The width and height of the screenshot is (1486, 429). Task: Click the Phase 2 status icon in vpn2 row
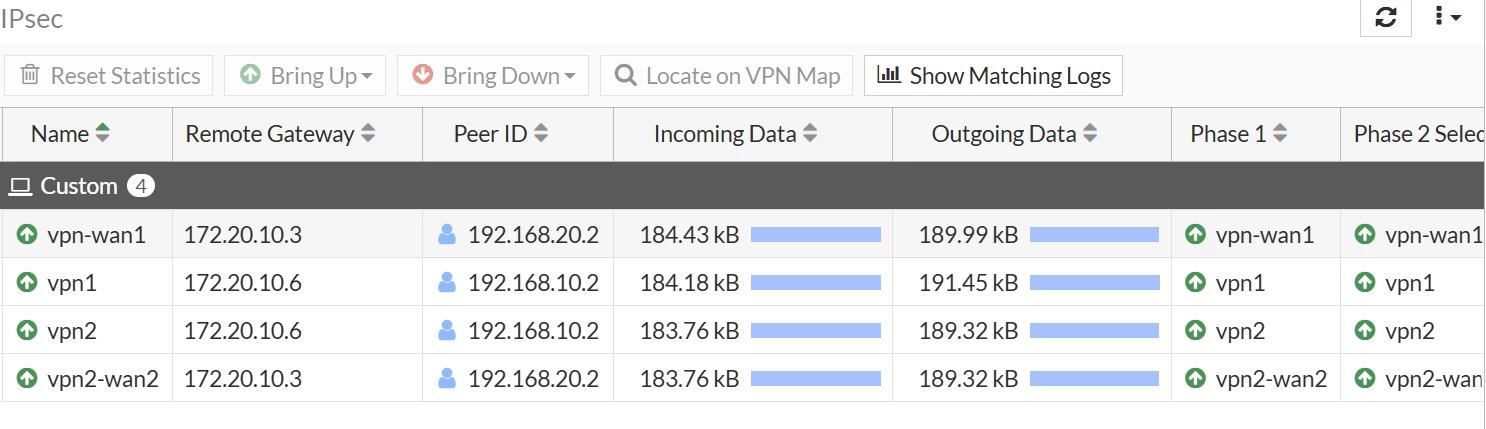[x=1364, y=331]
